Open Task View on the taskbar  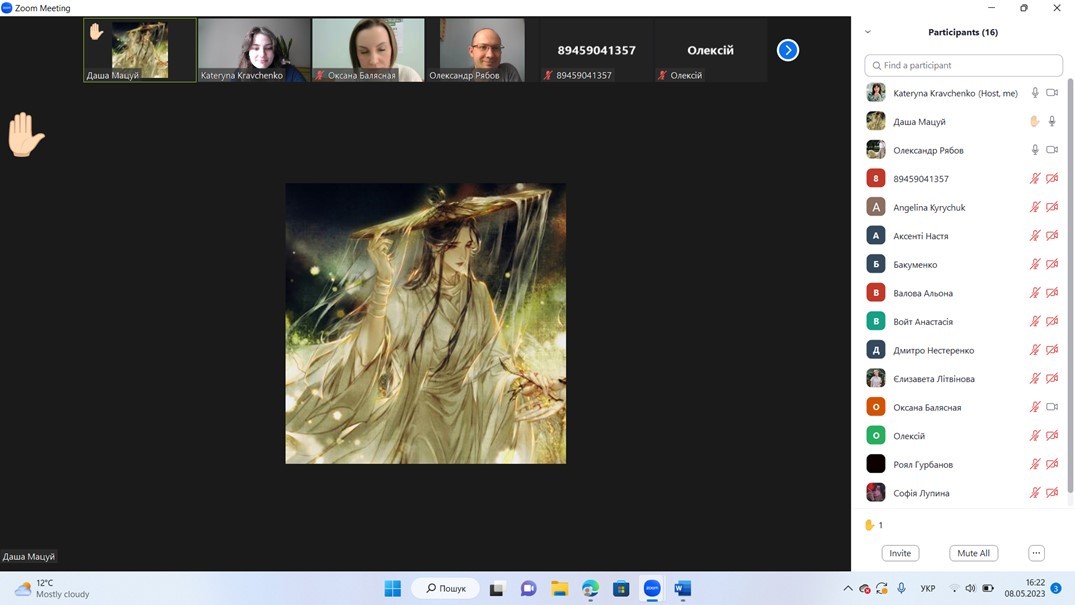497,589
